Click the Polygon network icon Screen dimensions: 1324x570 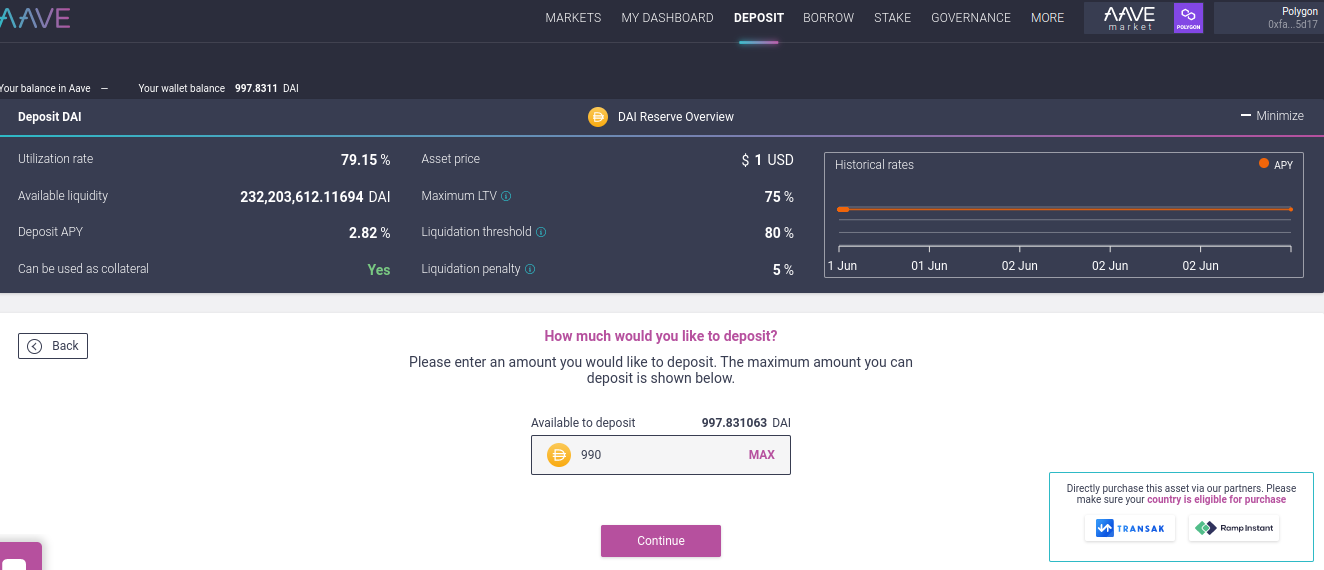1188,17
